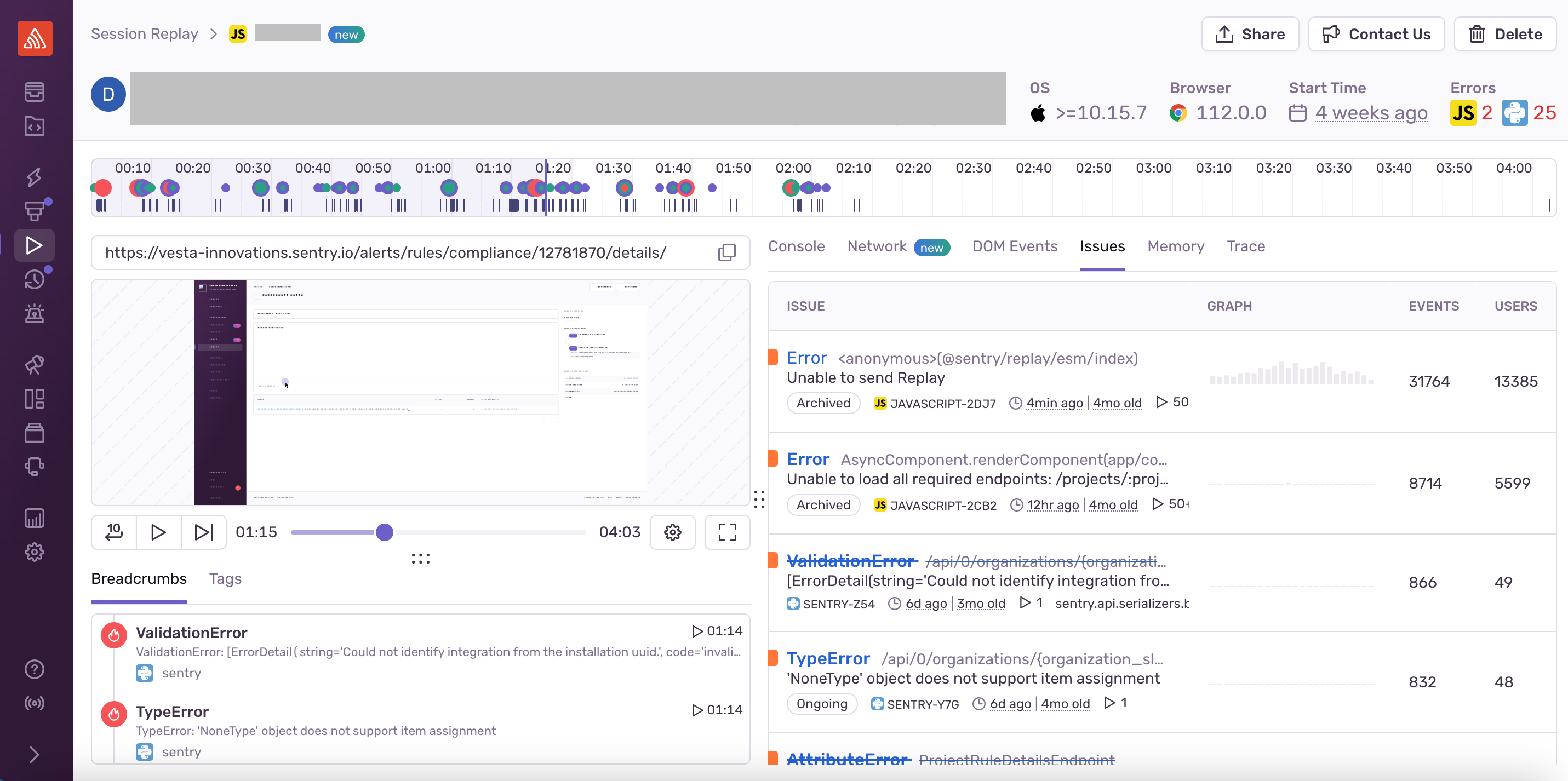1568x781 pixels.
Task: Rewind the replay 10 seconds
Action: 114,533
